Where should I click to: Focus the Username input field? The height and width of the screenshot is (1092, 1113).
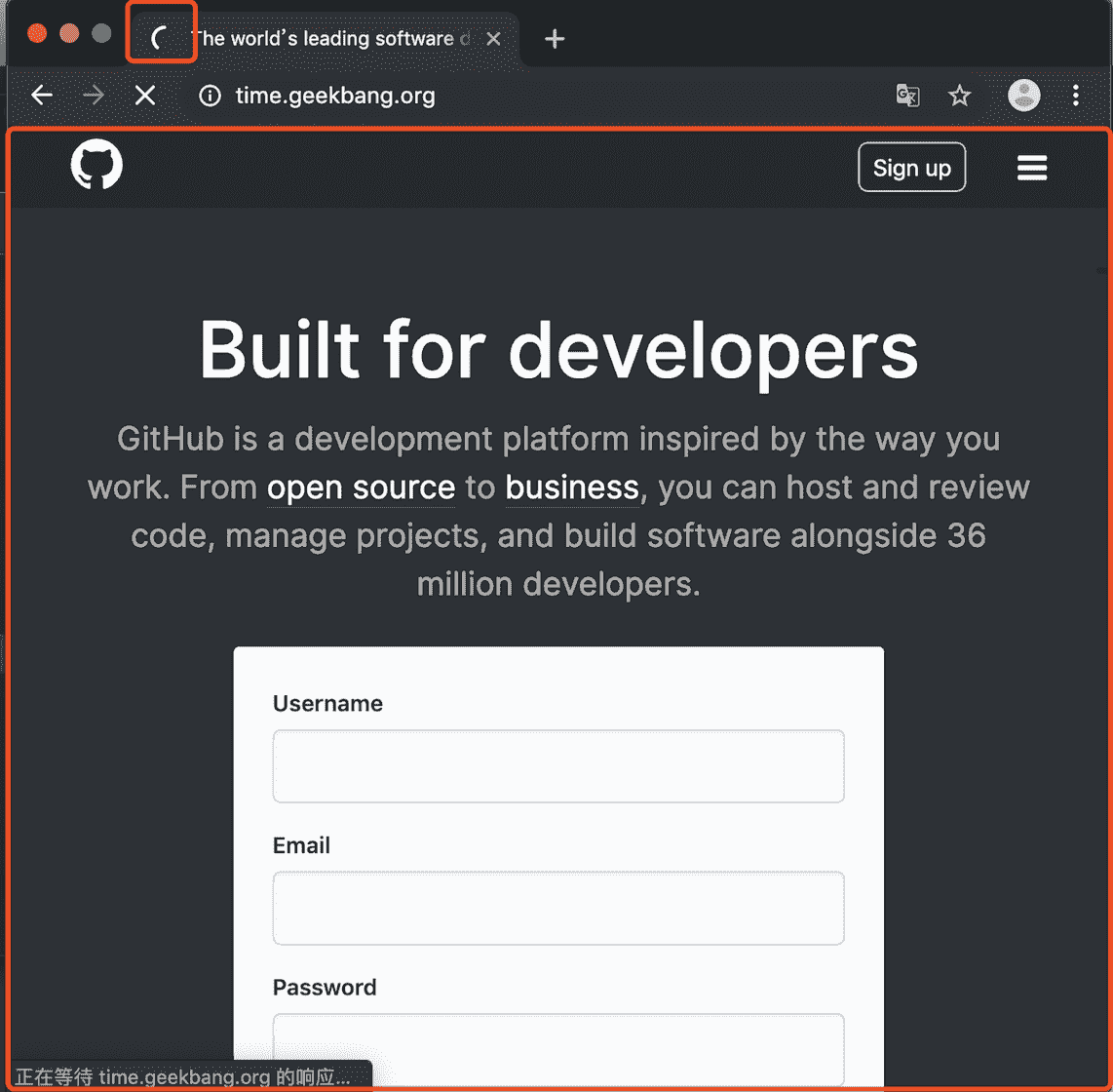point(558,766)
